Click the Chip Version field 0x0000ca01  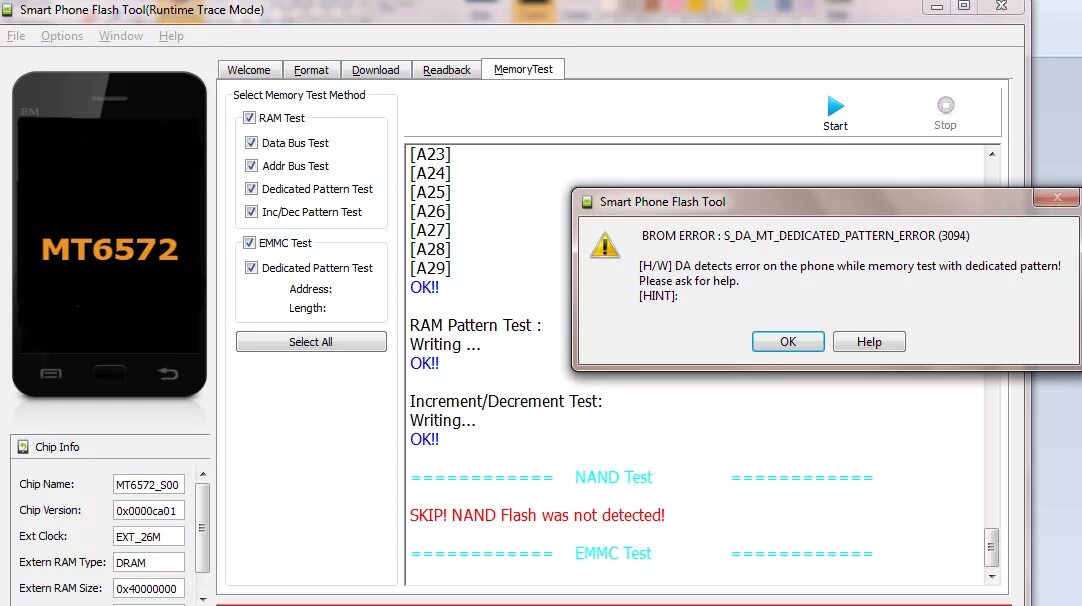tap(148, 511)
